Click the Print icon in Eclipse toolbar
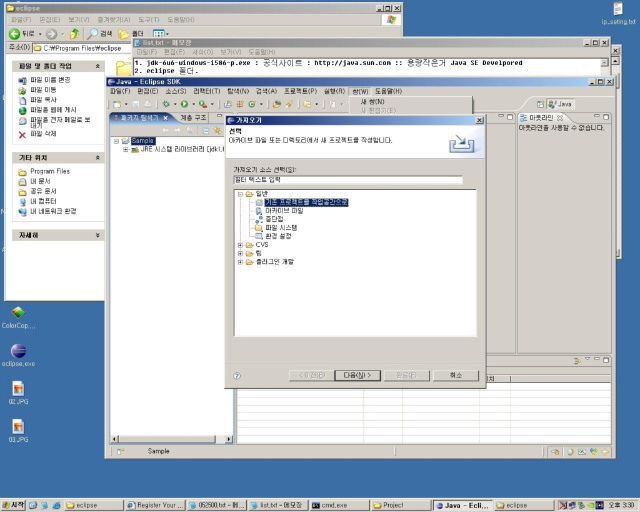 [x=148, y=105]
